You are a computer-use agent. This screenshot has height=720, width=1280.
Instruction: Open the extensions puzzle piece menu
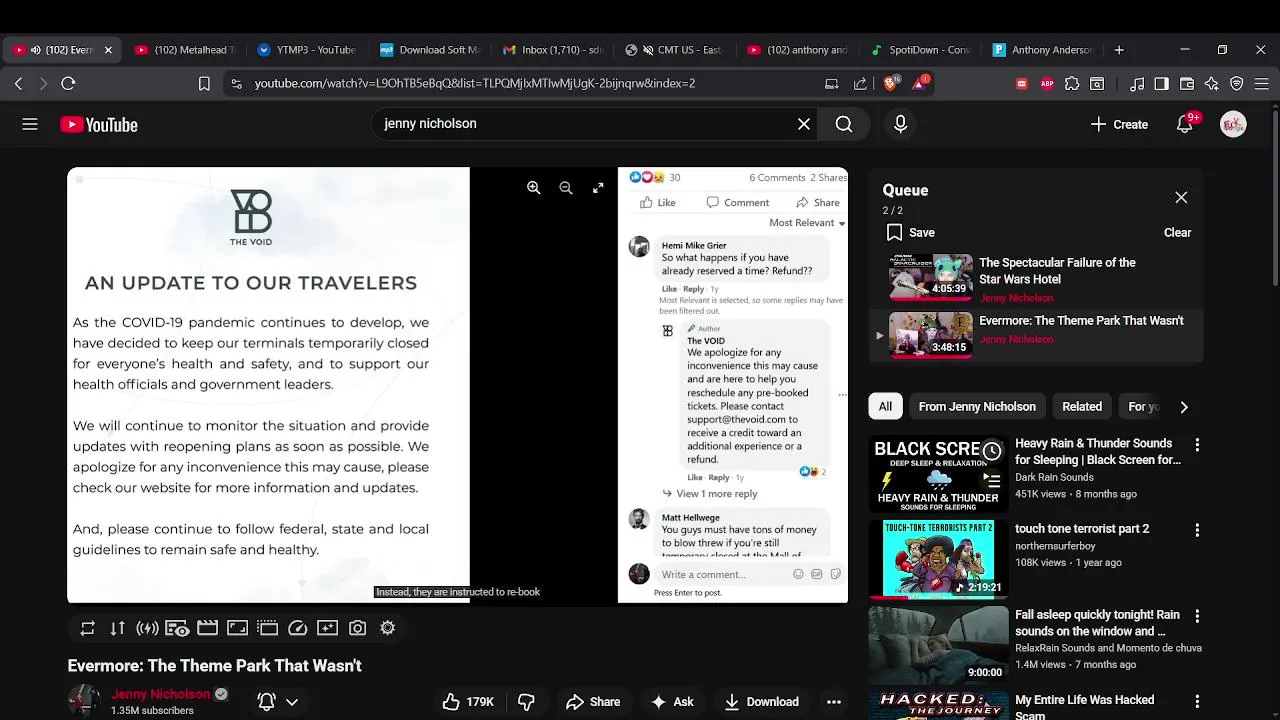click(x=1072, y=84)
